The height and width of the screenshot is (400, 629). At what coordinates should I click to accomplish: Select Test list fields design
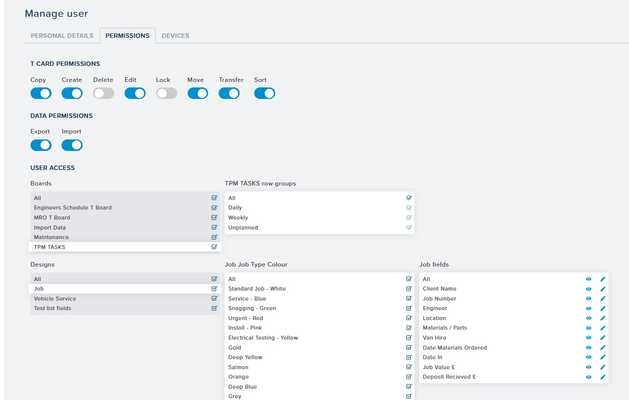[x=53, y=308]
